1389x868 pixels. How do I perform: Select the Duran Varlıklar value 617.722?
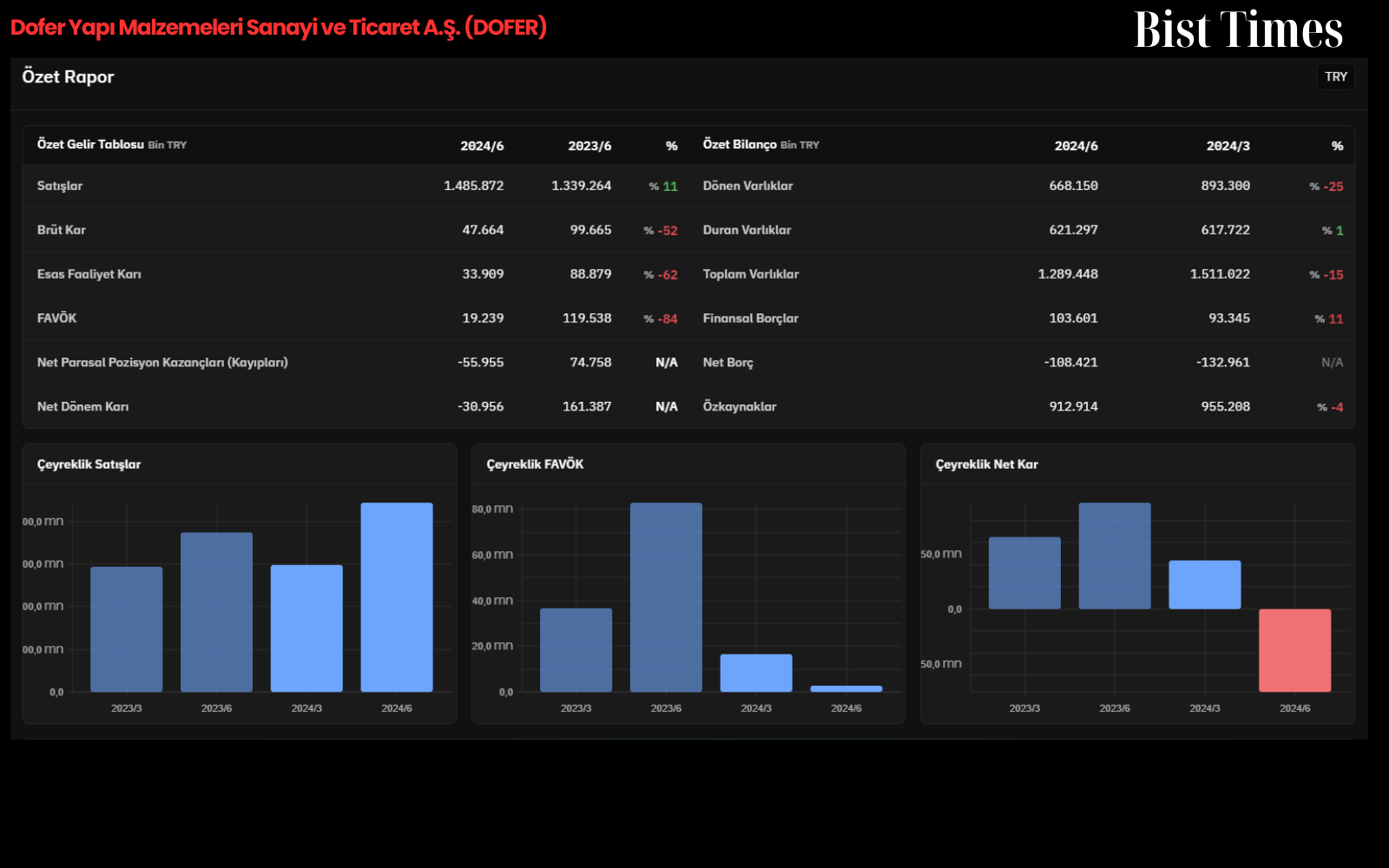coord(1226,230)
